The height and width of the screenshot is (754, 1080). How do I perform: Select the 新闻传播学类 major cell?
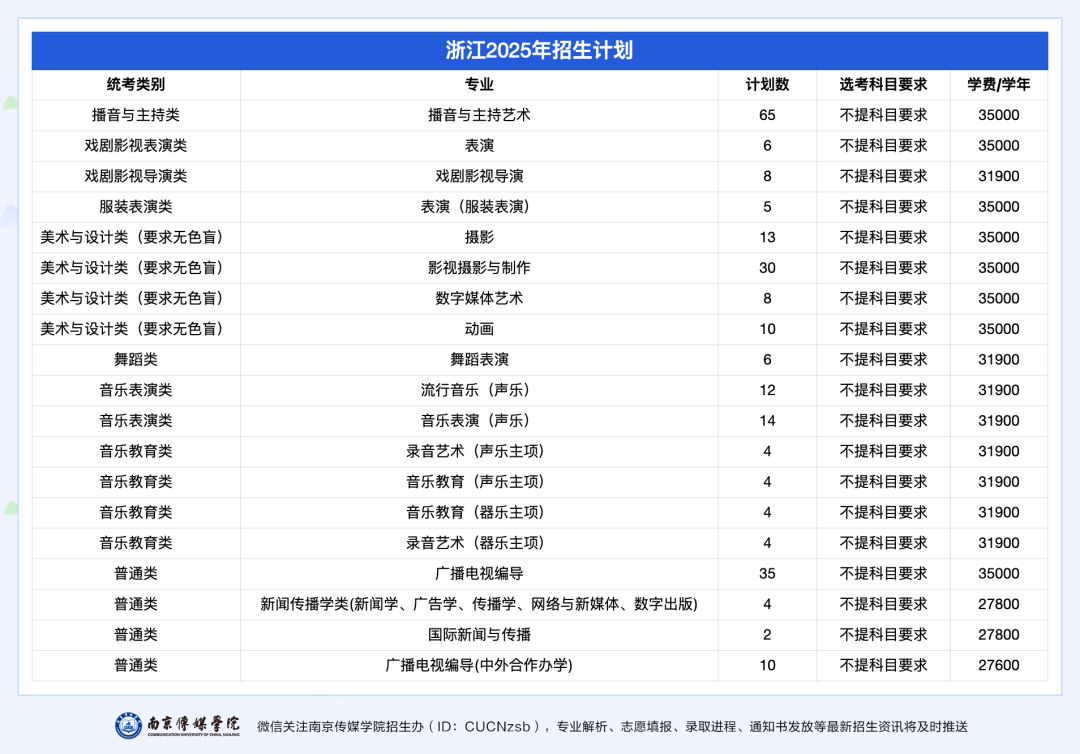(479, 604)
